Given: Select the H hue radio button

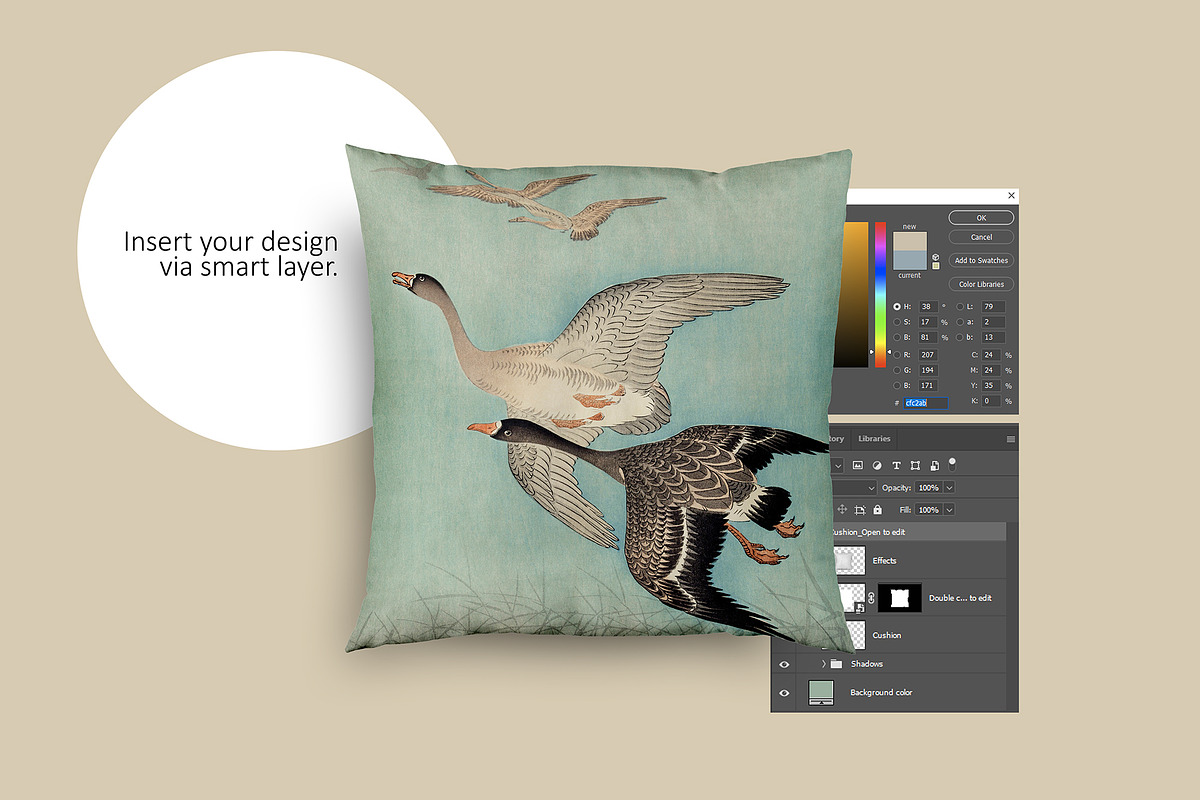Looking at the screenshot, I should coord(897,306).
